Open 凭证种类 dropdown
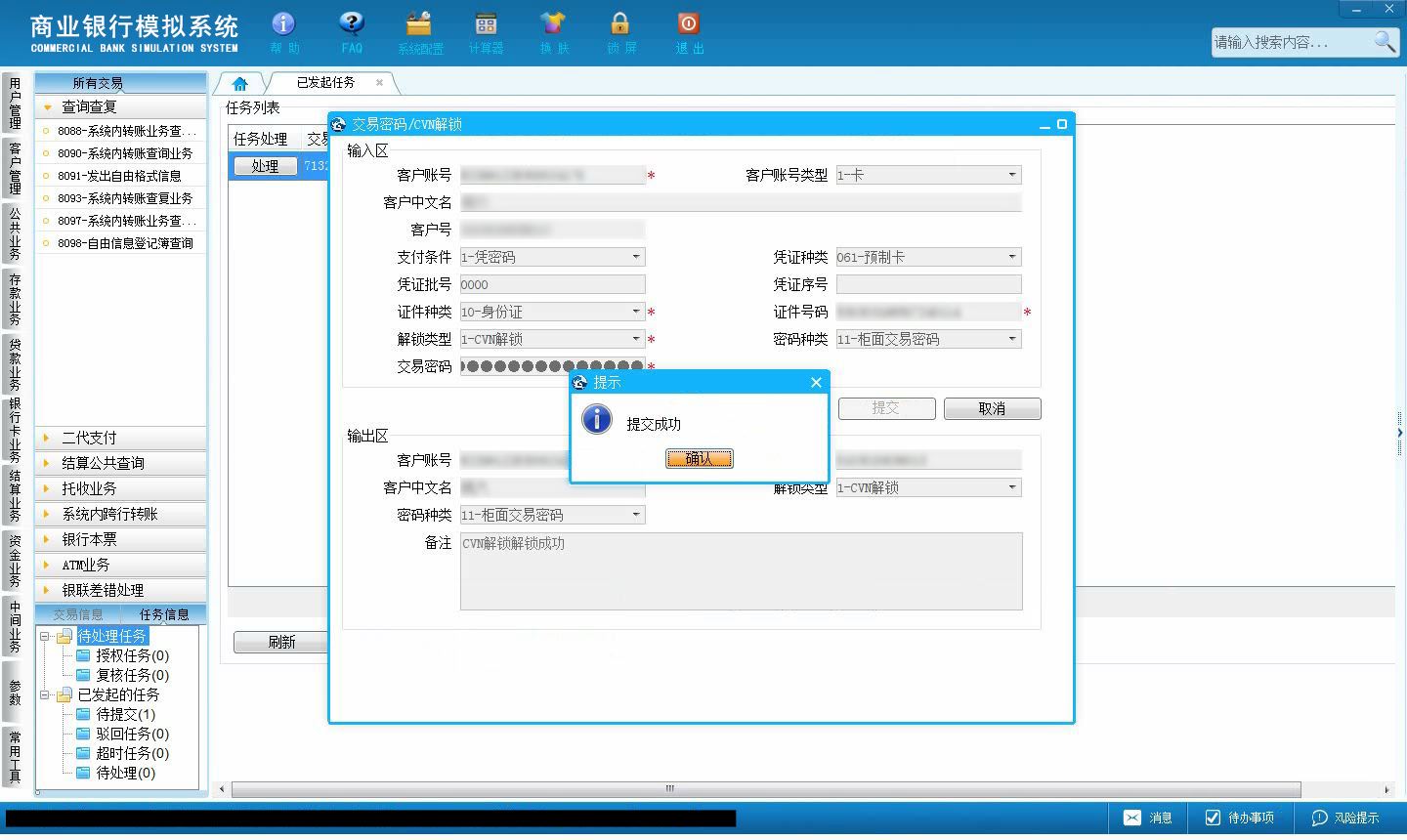1407x840 pixels. click(1012, 257)
